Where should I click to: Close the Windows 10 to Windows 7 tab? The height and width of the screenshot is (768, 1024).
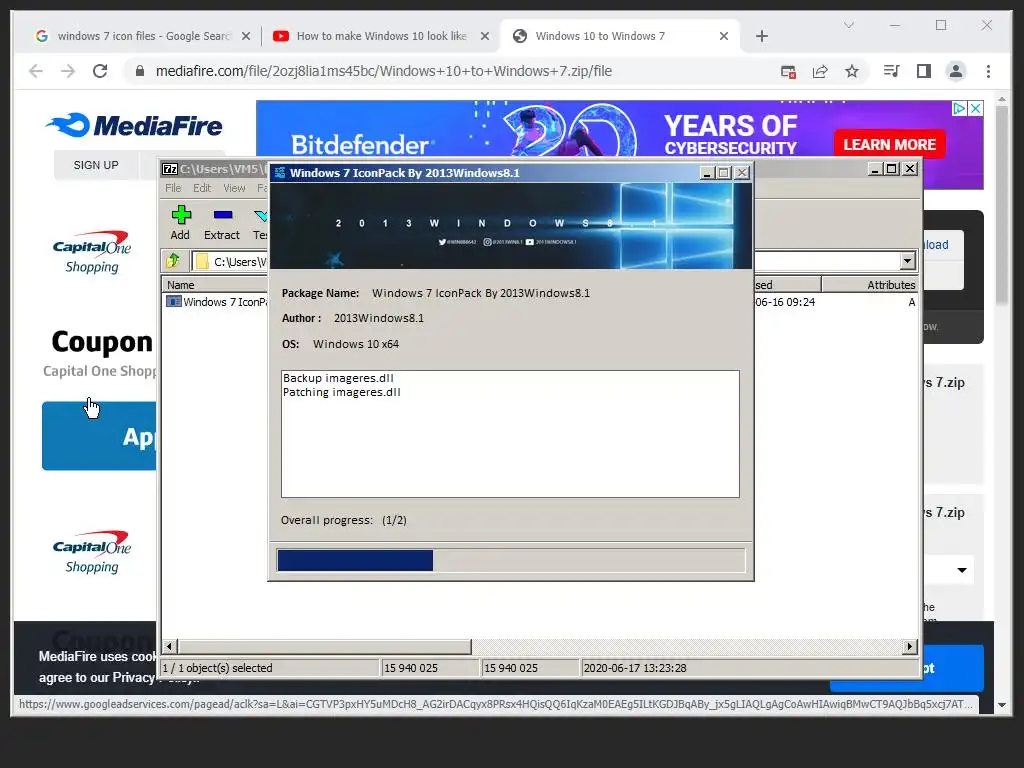tap(724, 36)
